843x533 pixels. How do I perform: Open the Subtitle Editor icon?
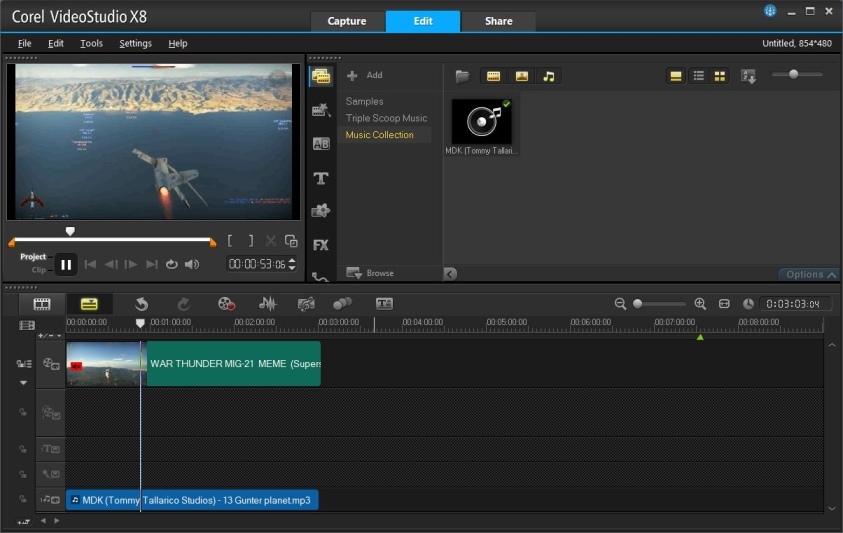(x=384, y=304)
